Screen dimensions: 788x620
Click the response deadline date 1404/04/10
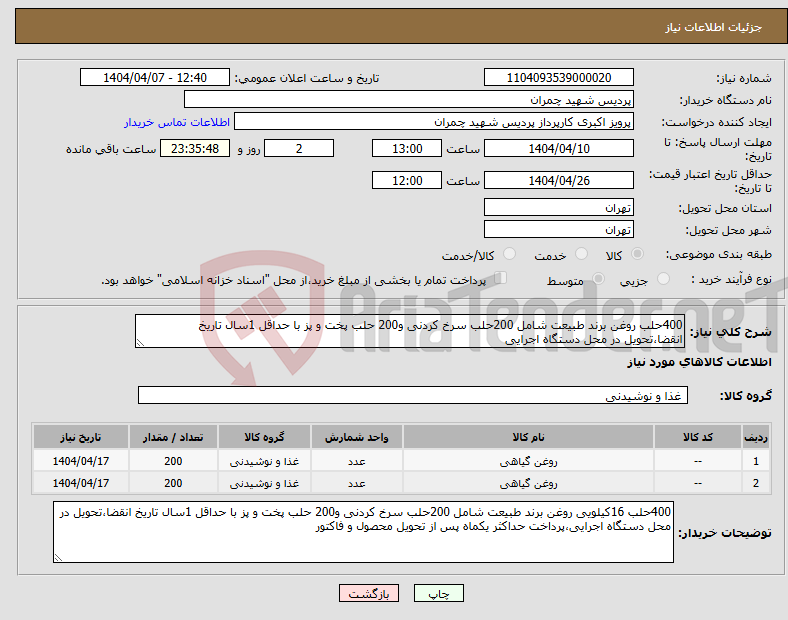558,149
